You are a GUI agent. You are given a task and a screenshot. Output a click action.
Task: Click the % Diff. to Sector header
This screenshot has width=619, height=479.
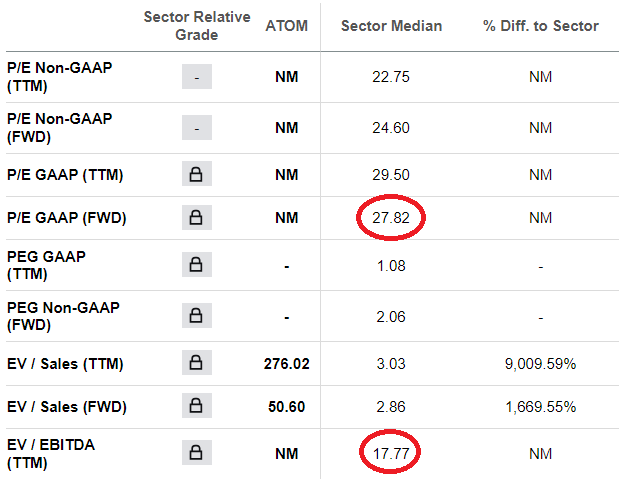tap(540, 26)
